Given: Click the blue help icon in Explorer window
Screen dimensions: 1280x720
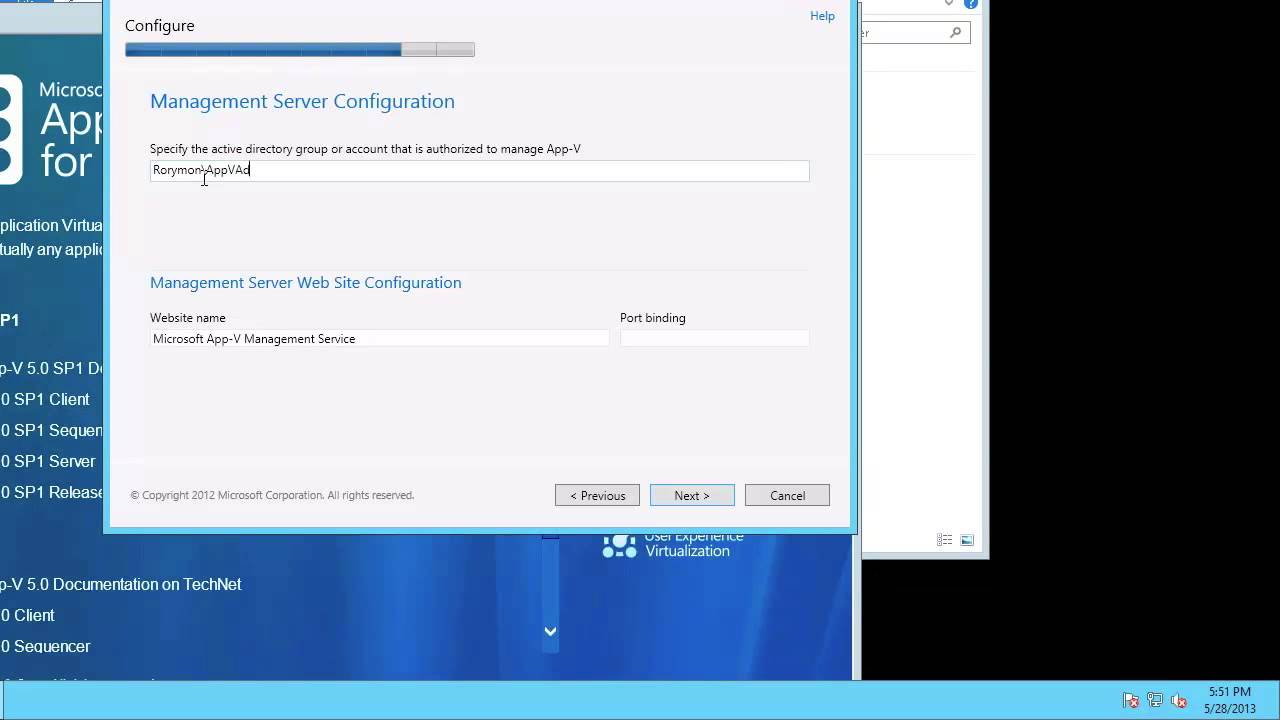Looking at the screenshot, I should 970,3.
